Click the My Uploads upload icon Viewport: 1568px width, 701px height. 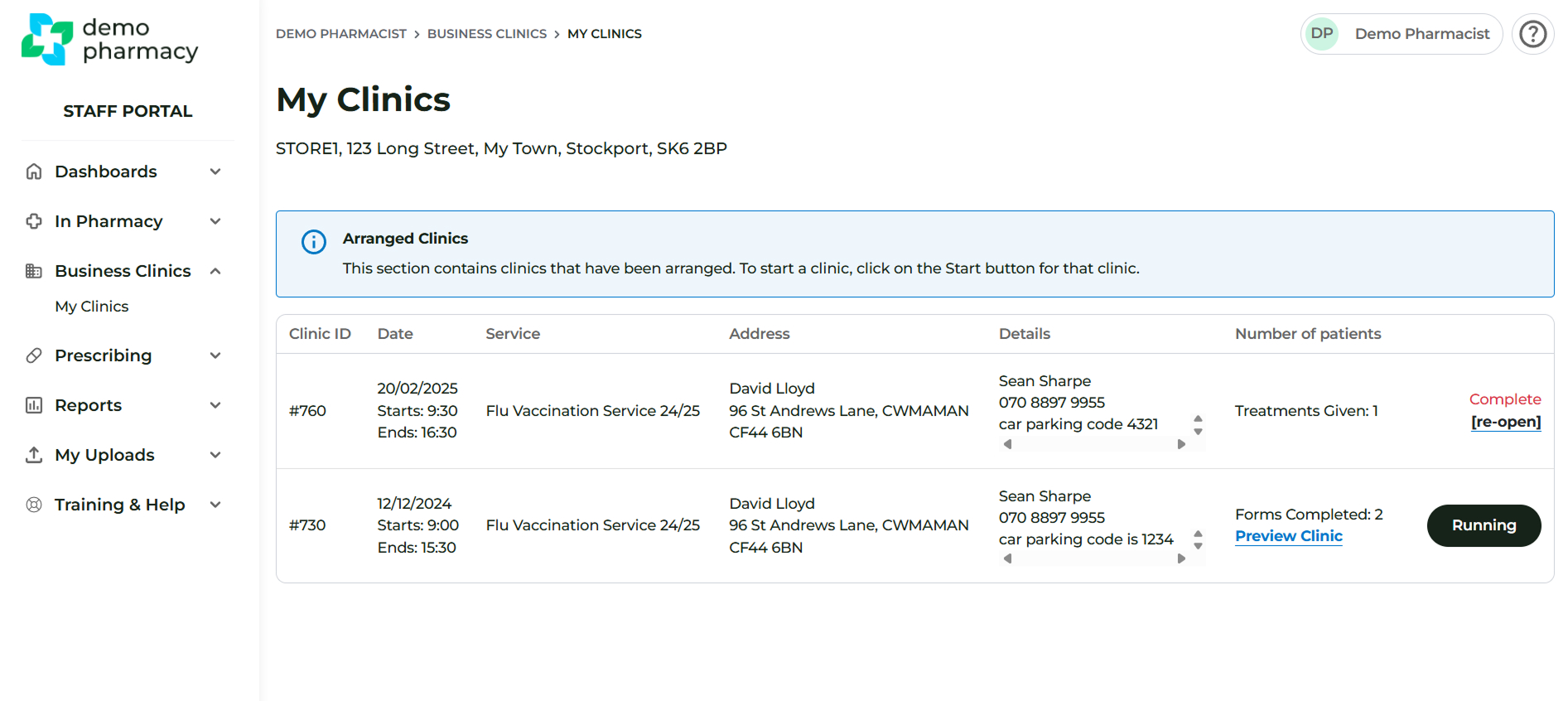point(34,455)
